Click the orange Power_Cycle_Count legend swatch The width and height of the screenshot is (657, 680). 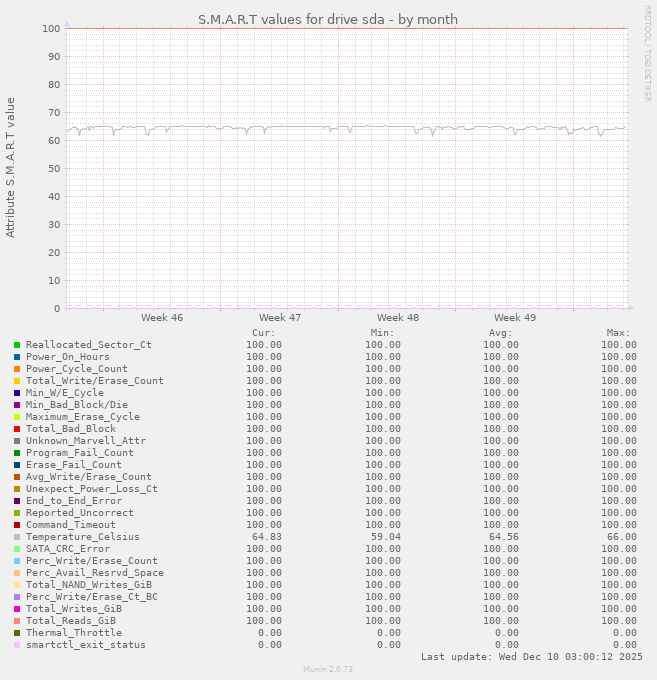[17, 369]
